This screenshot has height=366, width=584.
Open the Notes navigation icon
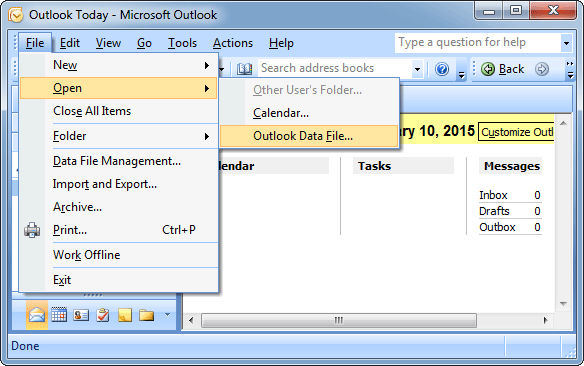pyautogui.click(x=125, y=315)
